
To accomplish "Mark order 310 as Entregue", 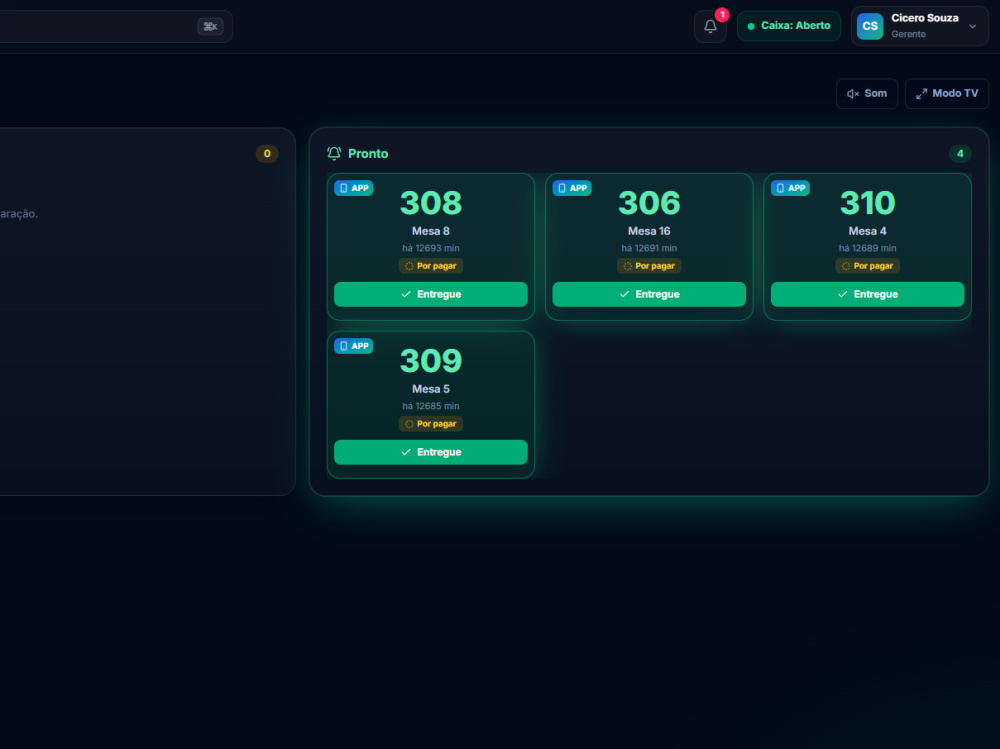I will [x=867, y=294].
